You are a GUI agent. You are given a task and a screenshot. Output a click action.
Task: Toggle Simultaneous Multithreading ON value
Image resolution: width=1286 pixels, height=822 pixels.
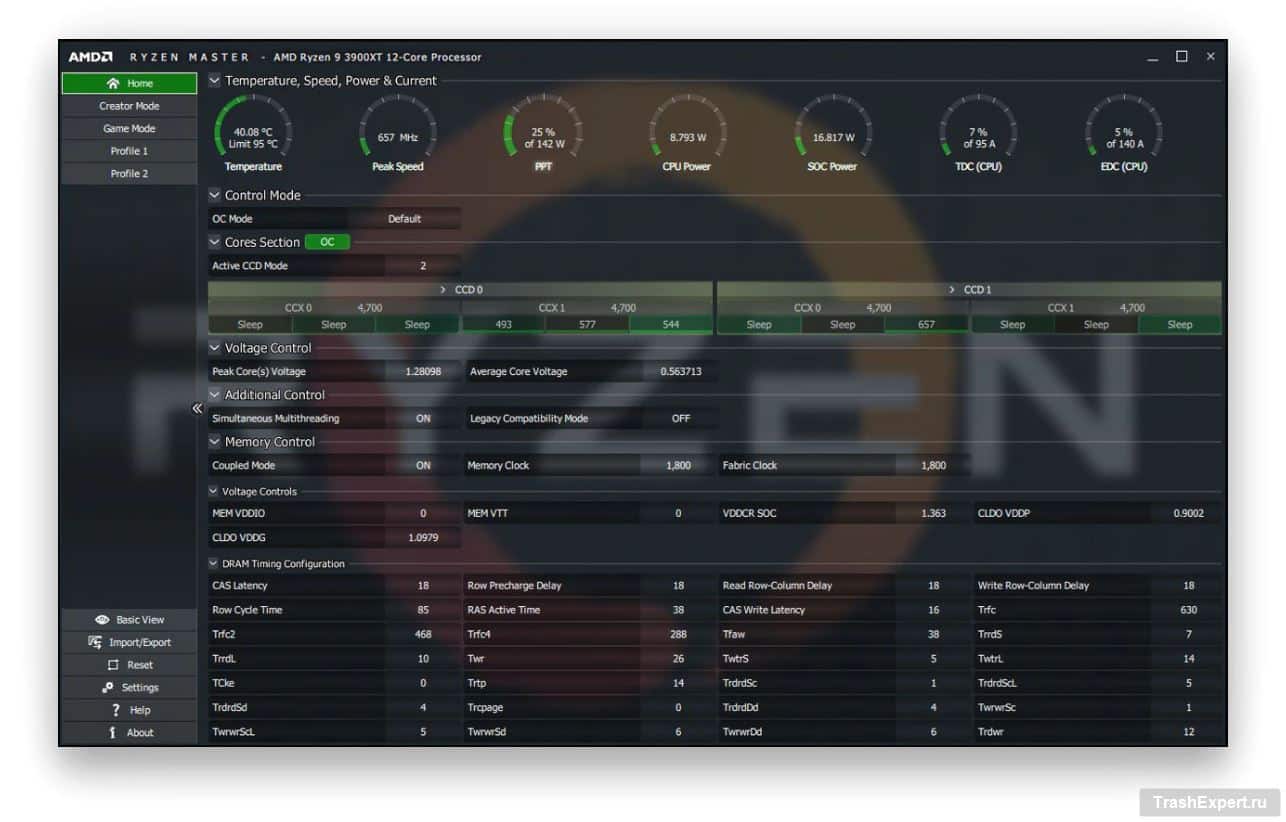point(423,418)
